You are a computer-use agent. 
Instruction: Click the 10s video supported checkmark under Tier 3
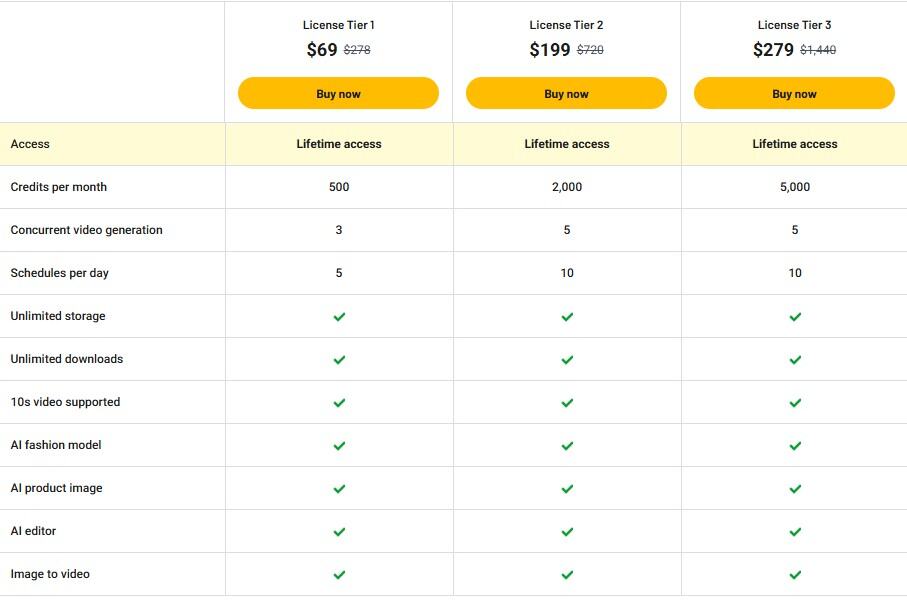point(795,401)
